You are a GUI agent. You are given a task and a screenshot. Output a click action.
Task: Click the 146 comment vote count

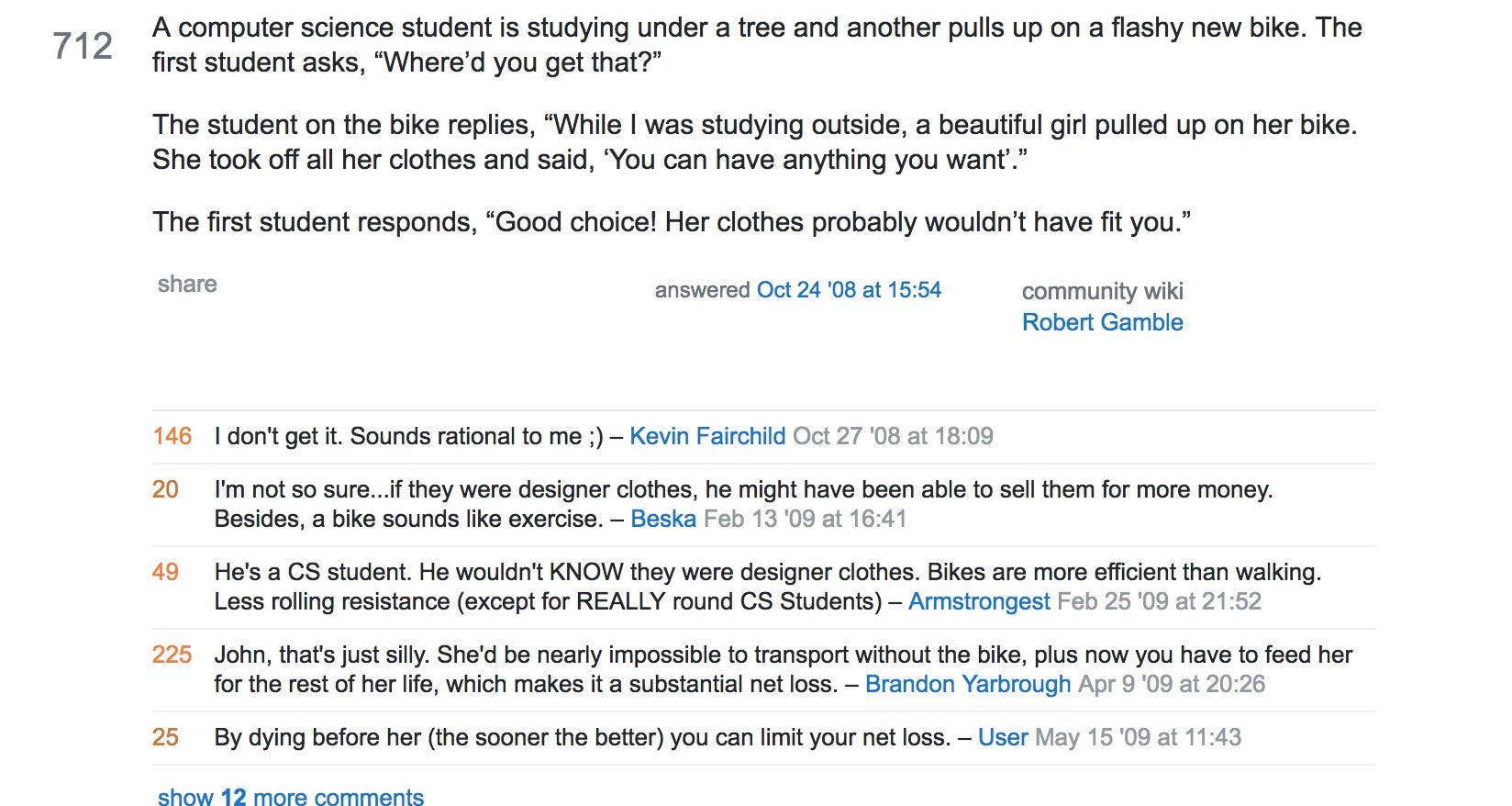click(172, 436)
